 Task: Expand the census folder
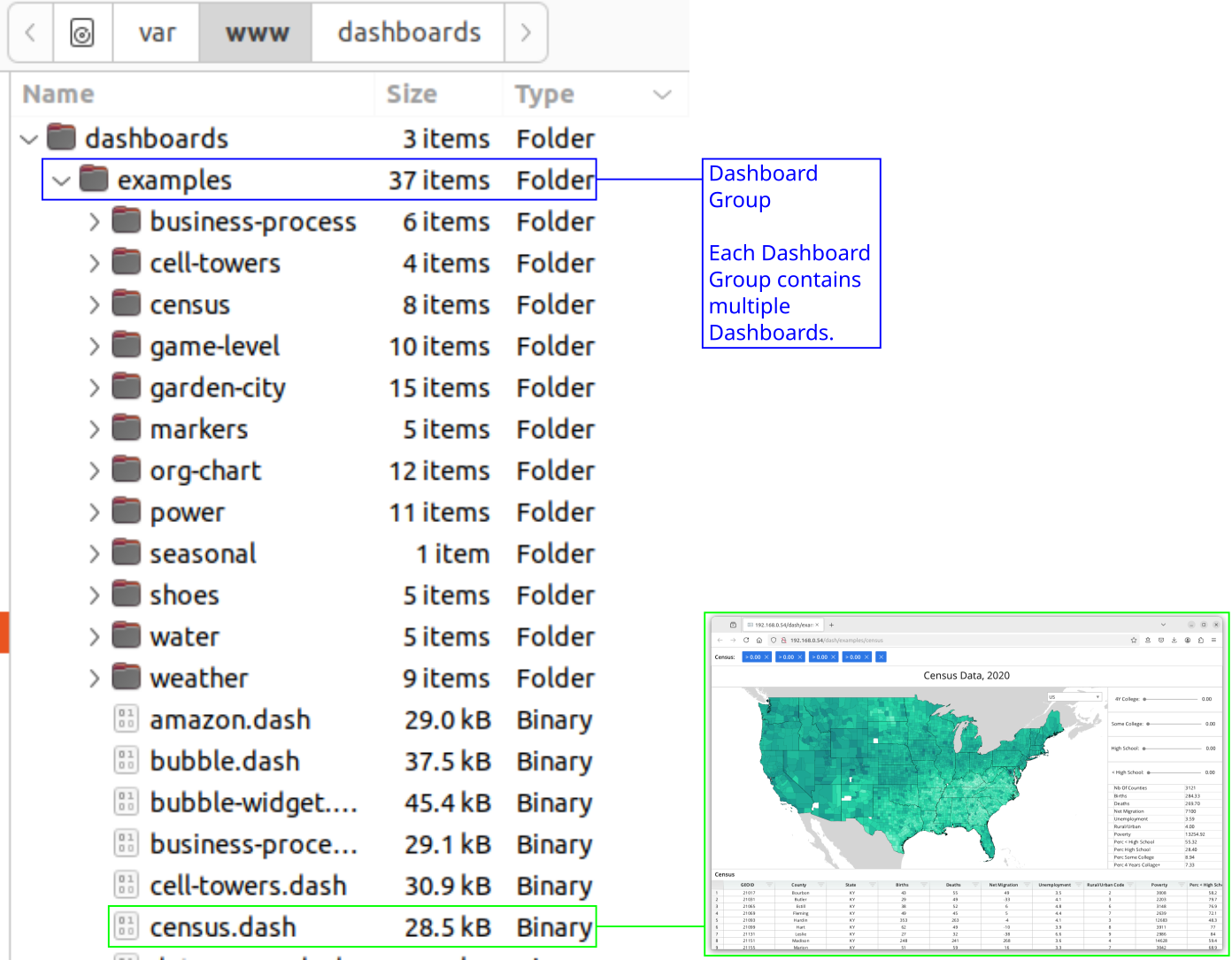(x=95, y=305)
